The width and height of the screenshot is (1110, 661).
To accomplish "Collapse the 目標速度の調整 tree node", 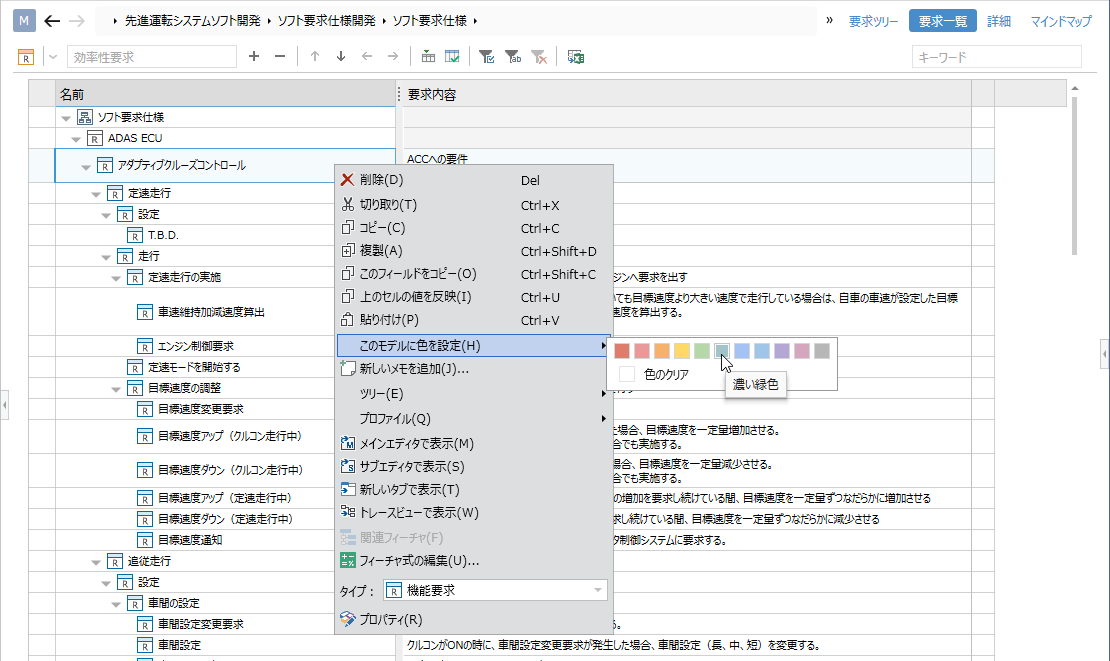I will tap(115, 389).
